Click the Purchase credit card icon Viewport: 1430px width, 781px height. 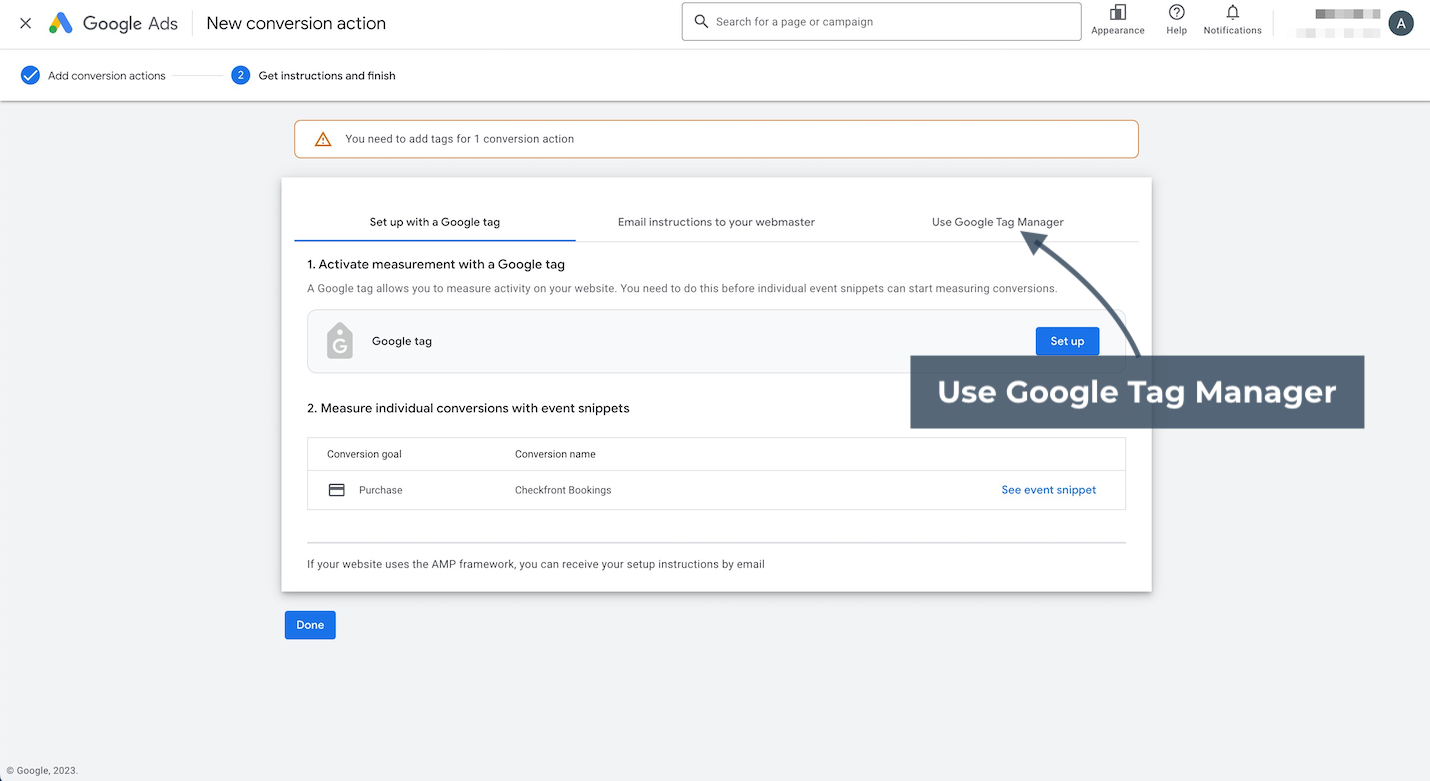tap(337, 490)
